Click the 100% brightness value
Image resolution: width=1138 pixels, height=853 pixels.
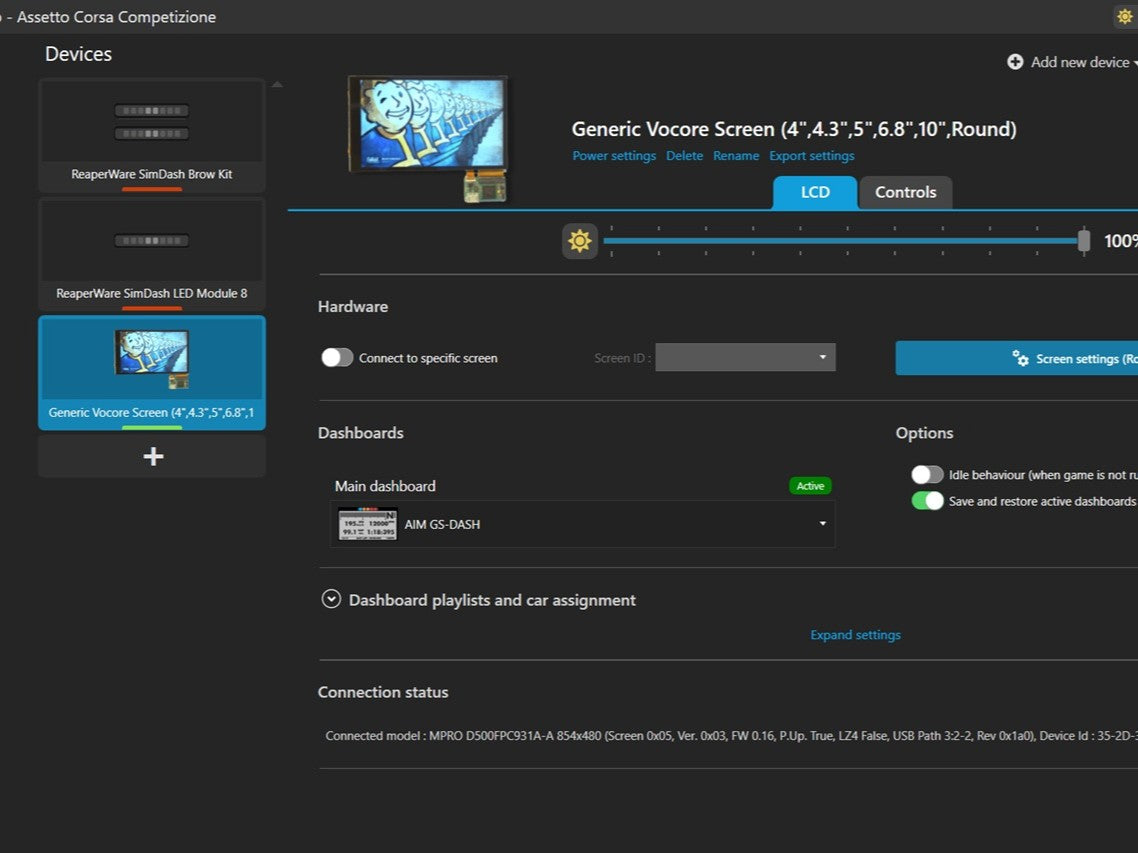(x=1121, y=241)
